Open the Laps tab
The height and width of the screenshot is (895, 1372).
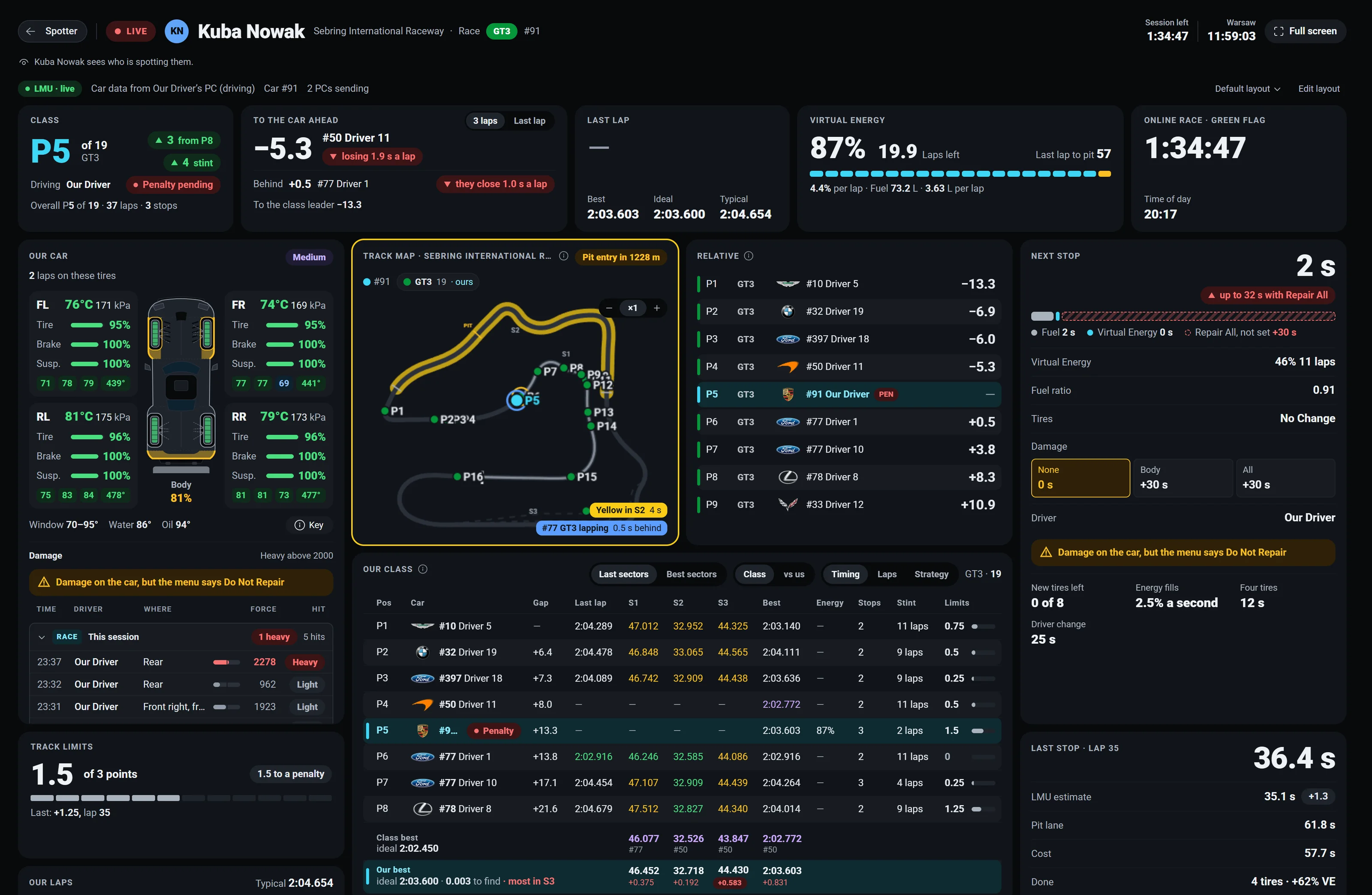[887, 574]
